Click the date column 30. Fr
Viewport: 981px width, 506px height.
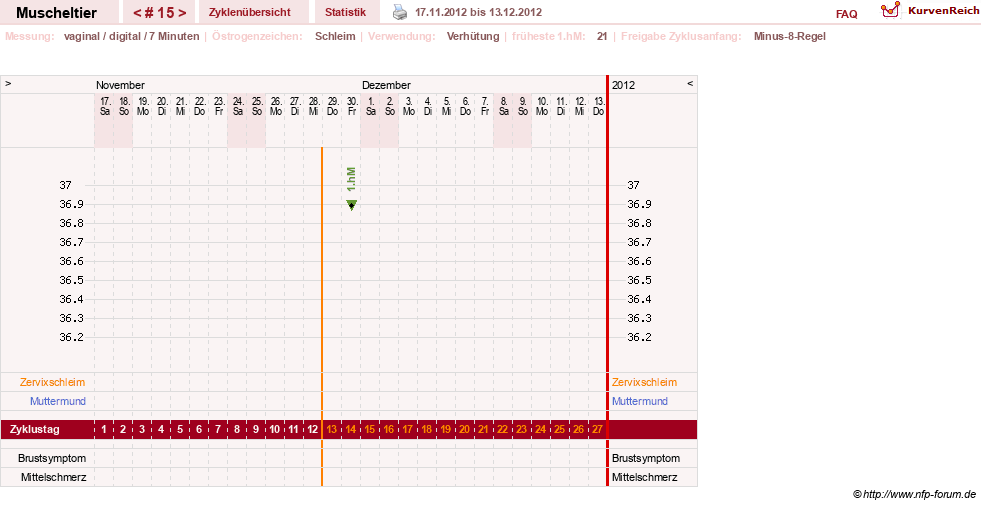coord(352,106)
